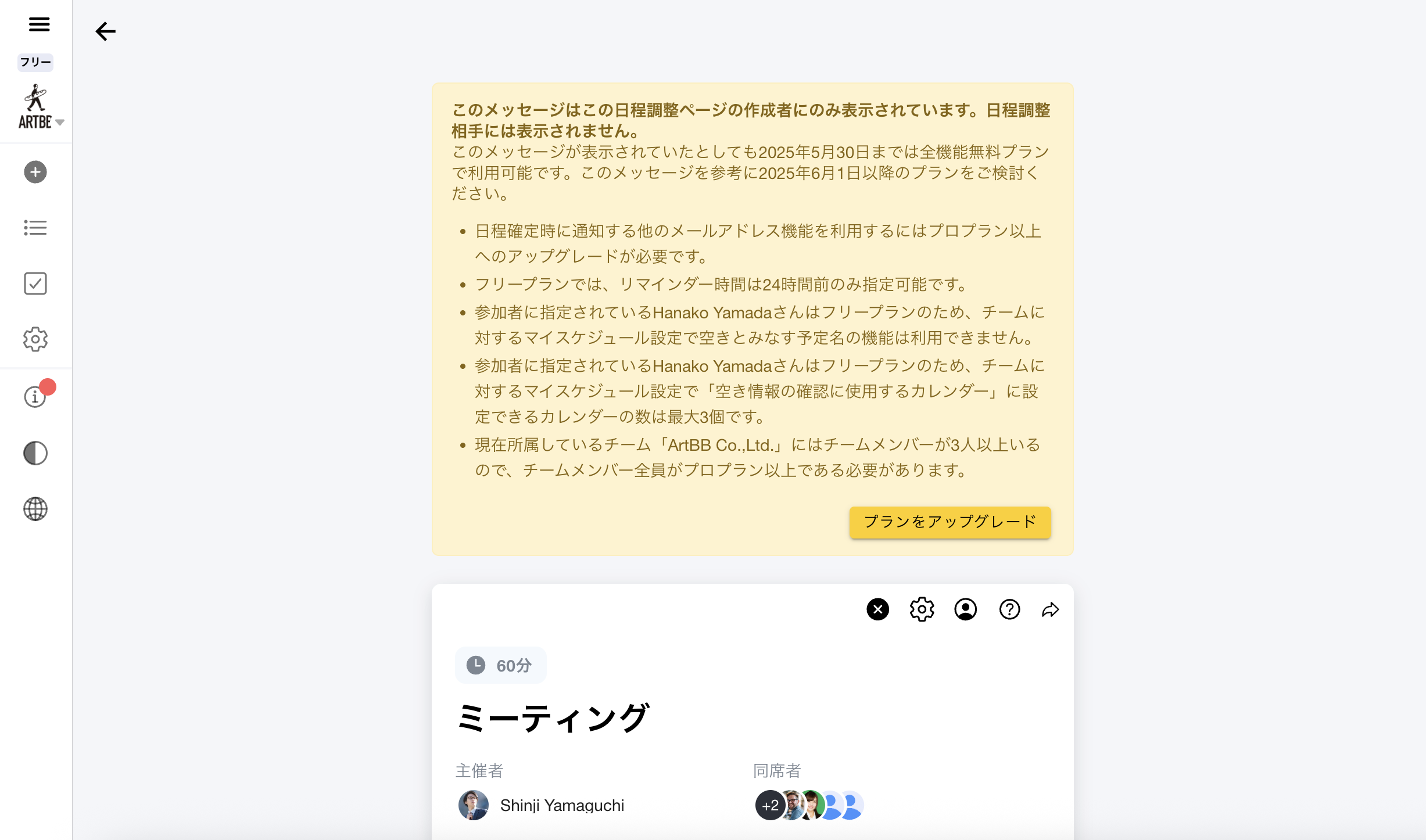The height and width of the screenshot is (840, 1426).
Task: Open sidebar settings gear
Action: [35, 339]
